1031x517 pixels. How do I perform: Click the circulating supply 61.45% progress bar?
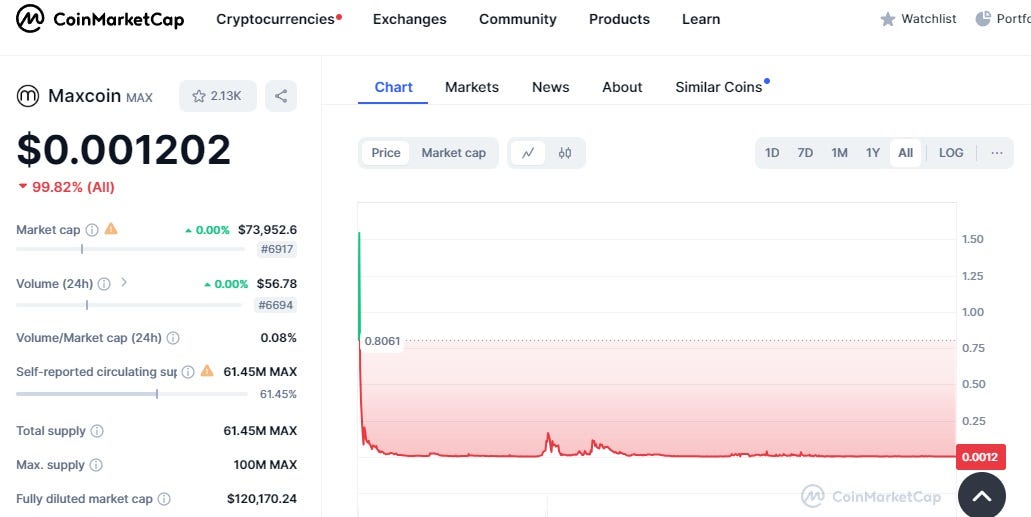132,394
